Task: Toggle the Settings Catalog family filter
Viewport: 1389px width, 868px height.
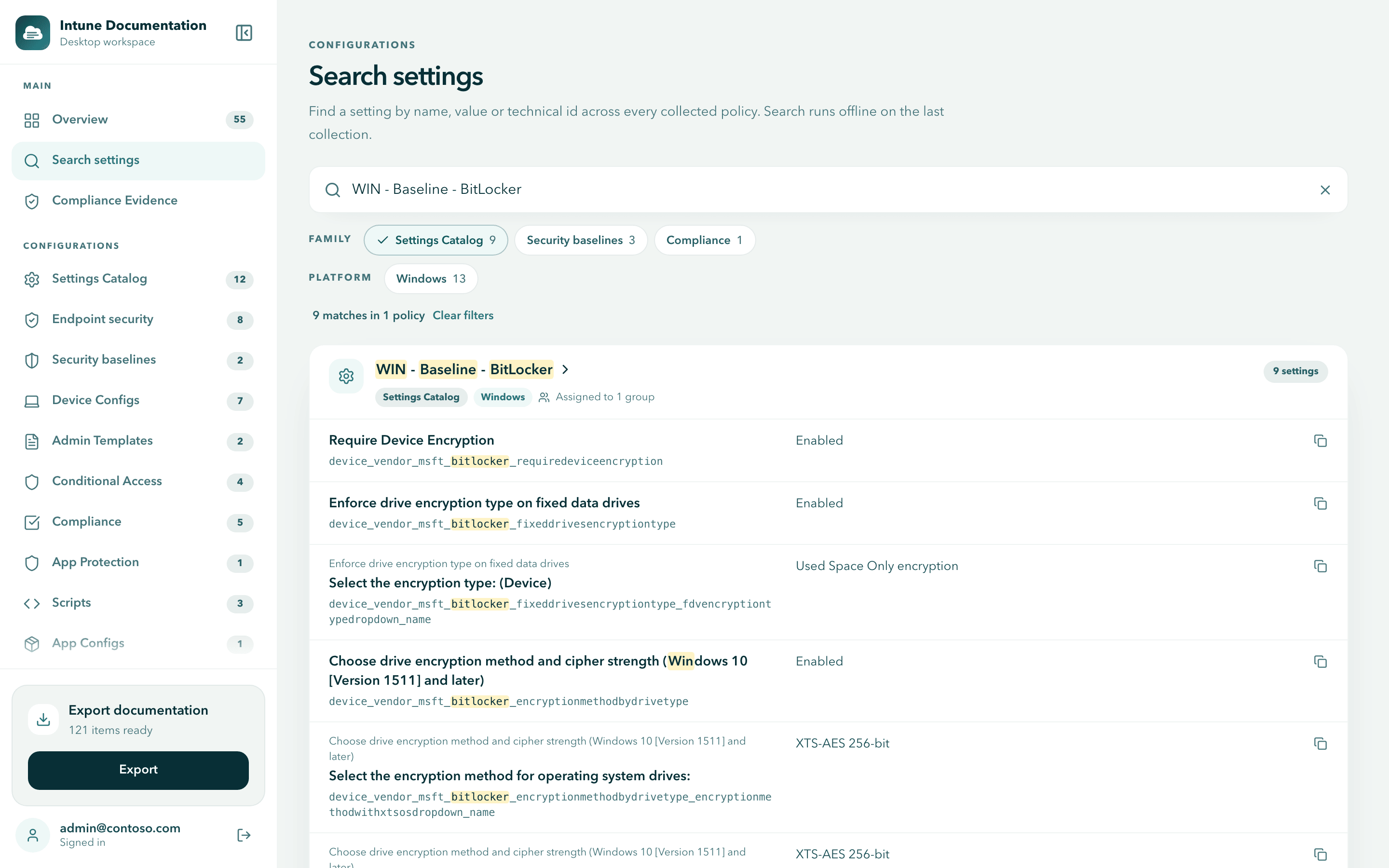Action: 436,240
